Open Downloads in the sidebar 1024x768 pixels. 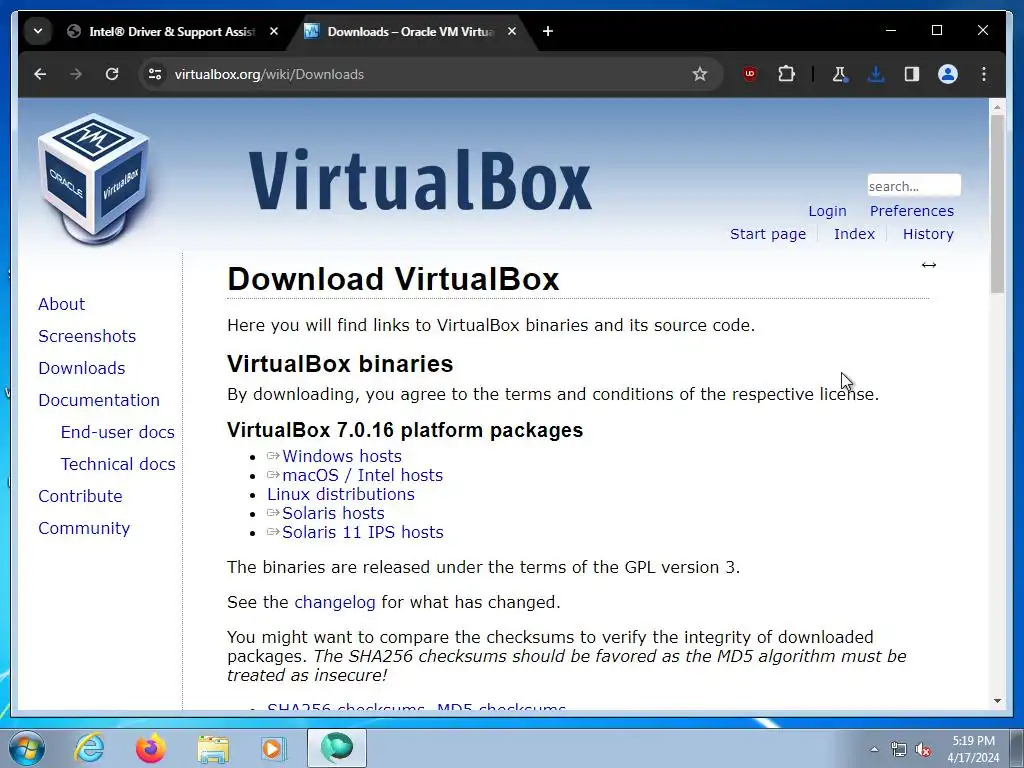click(82, 368)
